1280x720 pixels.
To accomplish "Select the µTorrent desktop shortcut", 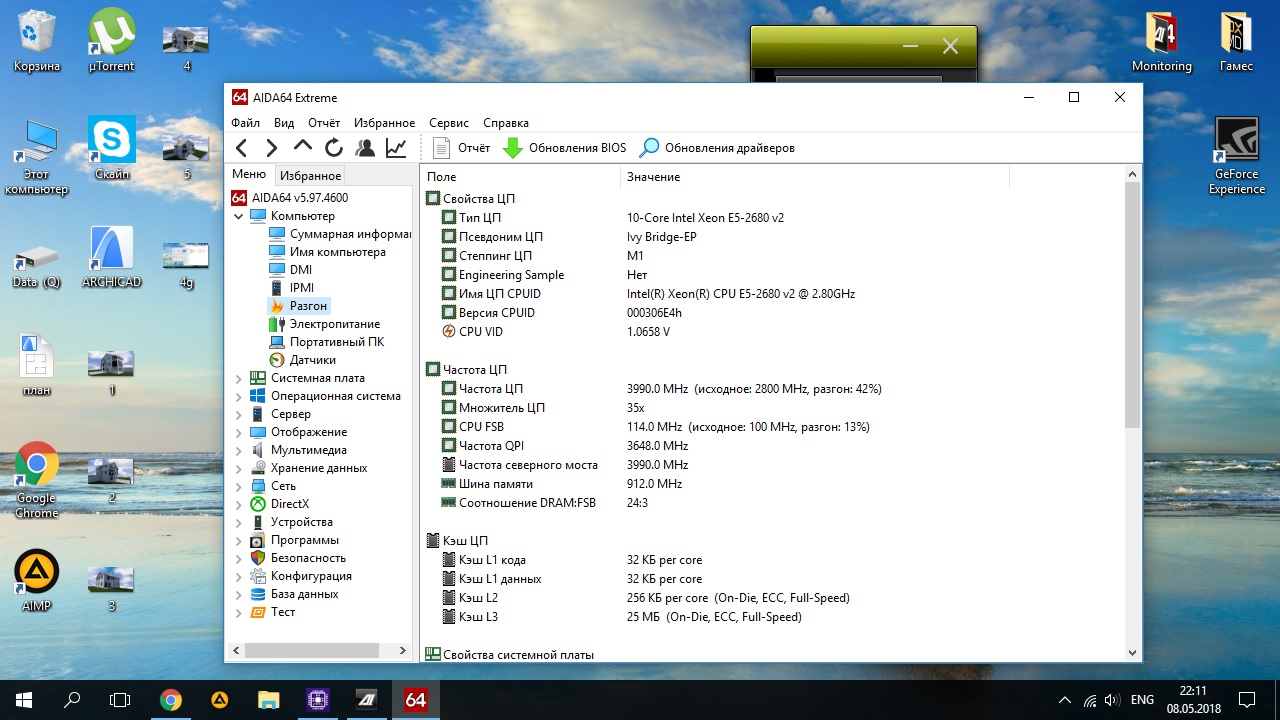I will point(112,42).
